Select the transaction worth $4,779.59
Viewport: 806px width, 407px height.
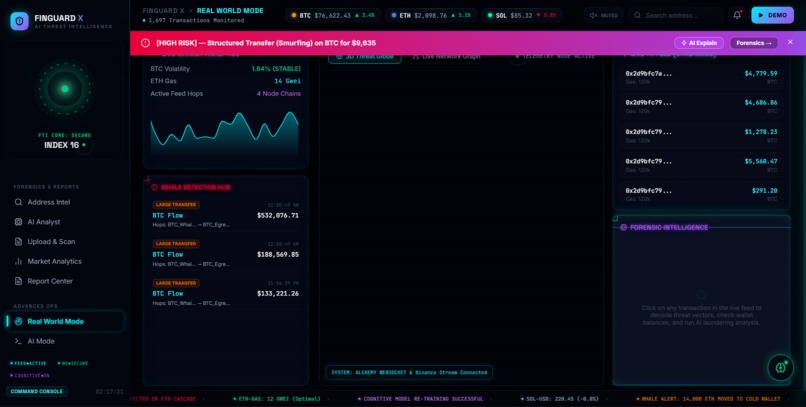pyautogui.click(x=701, y=77)
